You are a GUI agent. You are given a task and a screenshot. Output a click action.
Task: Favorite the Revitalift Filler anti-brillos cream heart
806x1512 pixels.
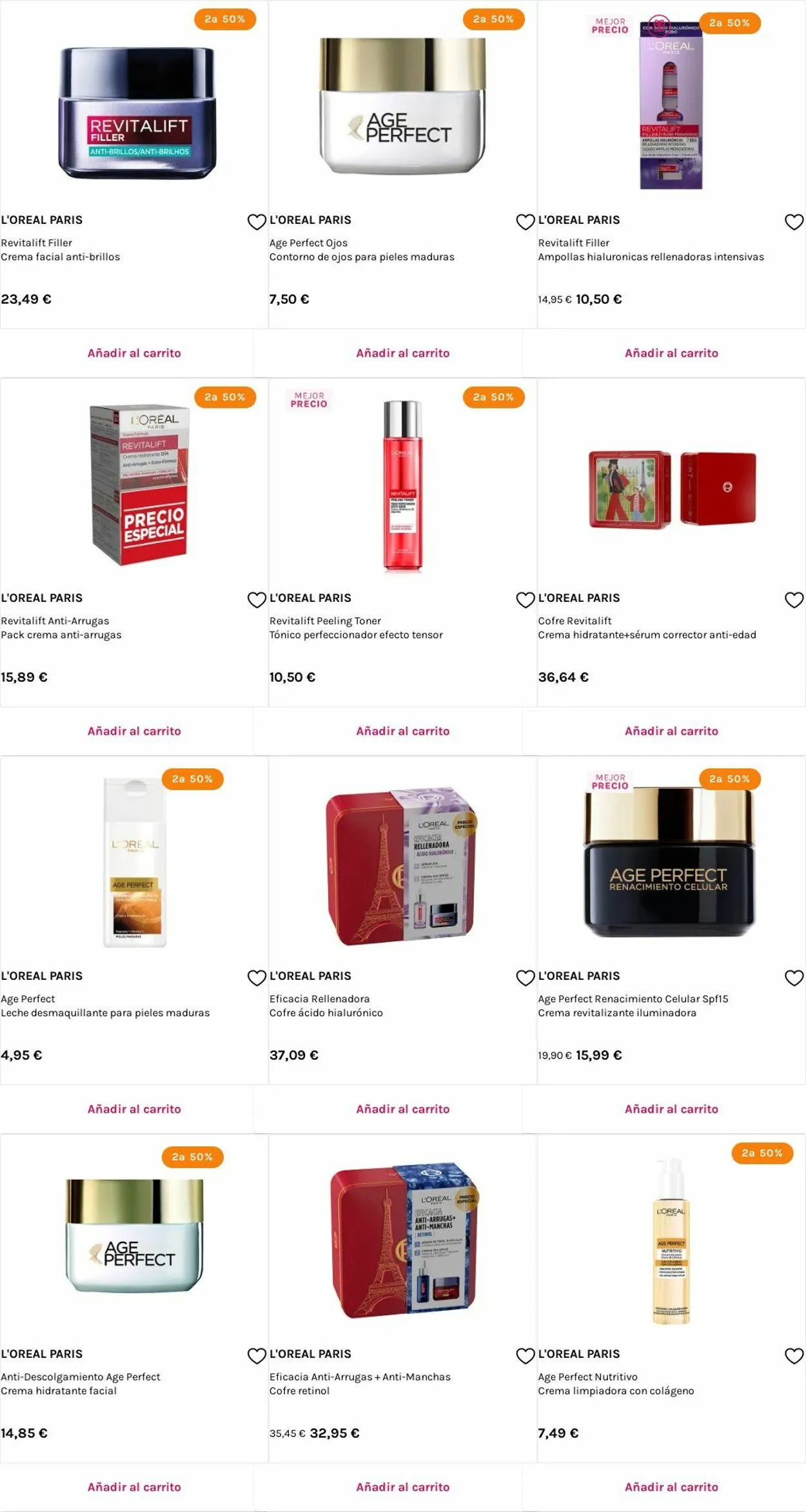click(257, 222)
